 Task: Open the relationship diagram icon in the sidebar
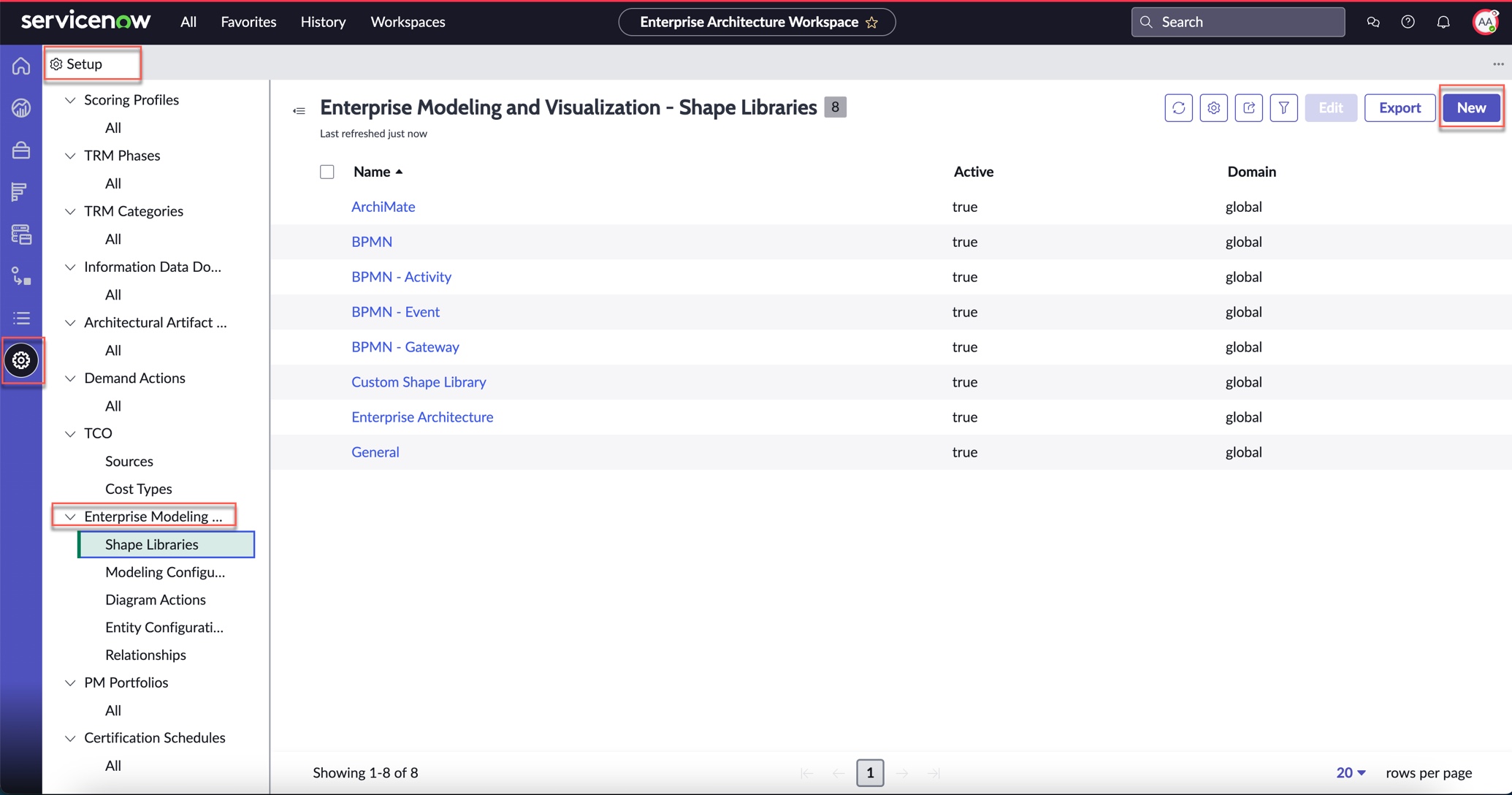click(x=21, y=276)
